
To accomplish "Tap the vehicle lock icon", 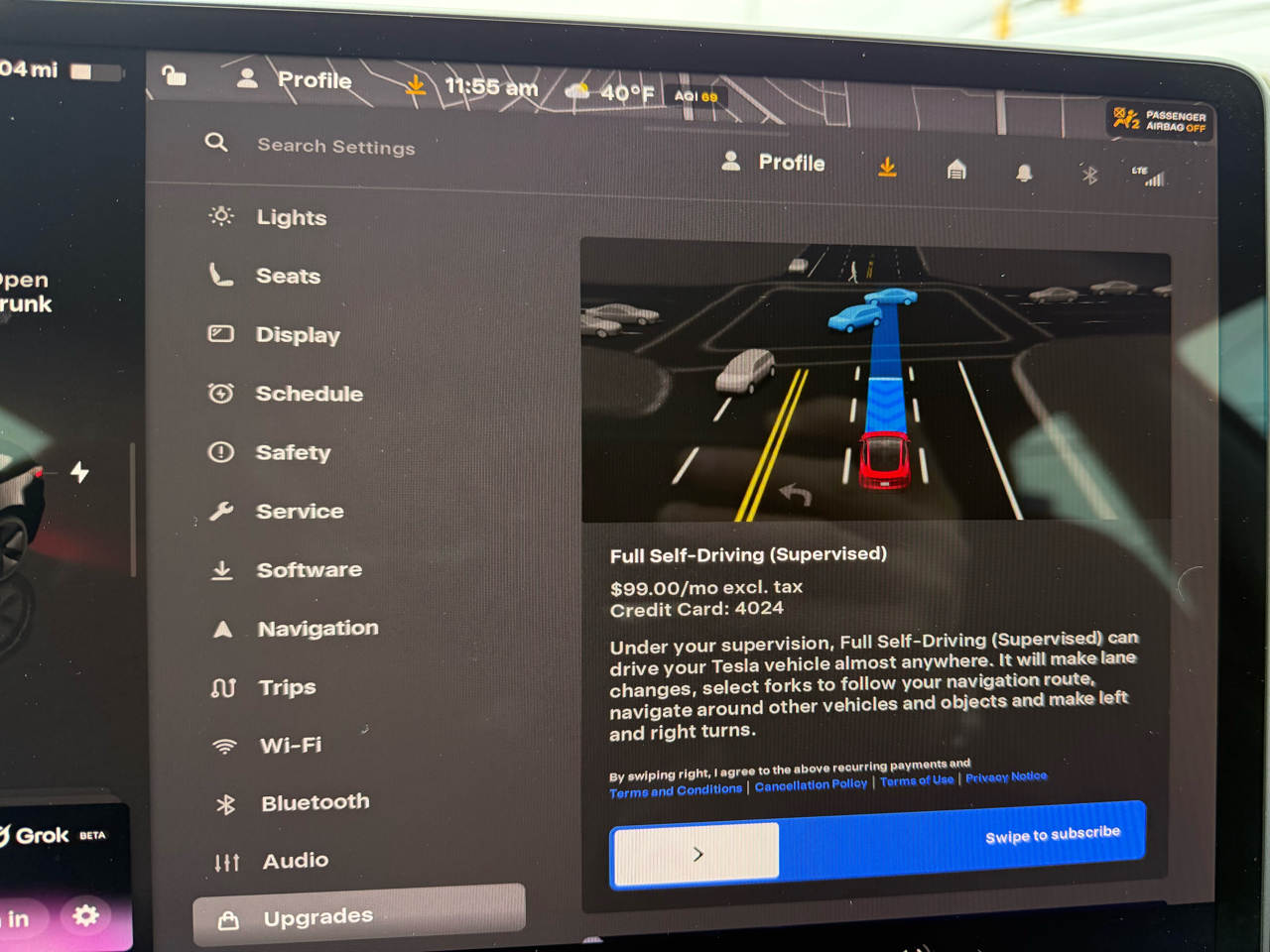I will point(175,76).
